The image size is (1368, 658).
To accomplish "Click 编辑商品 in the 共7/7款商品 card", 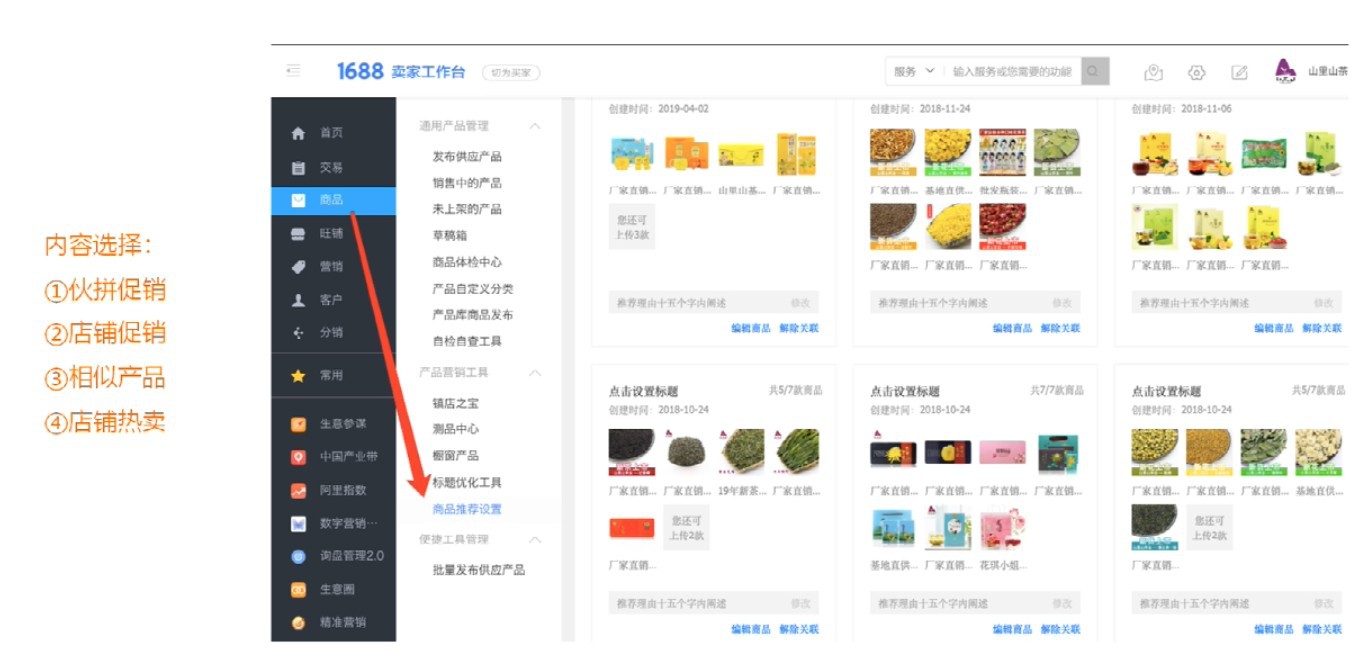I will point(1012,629).
